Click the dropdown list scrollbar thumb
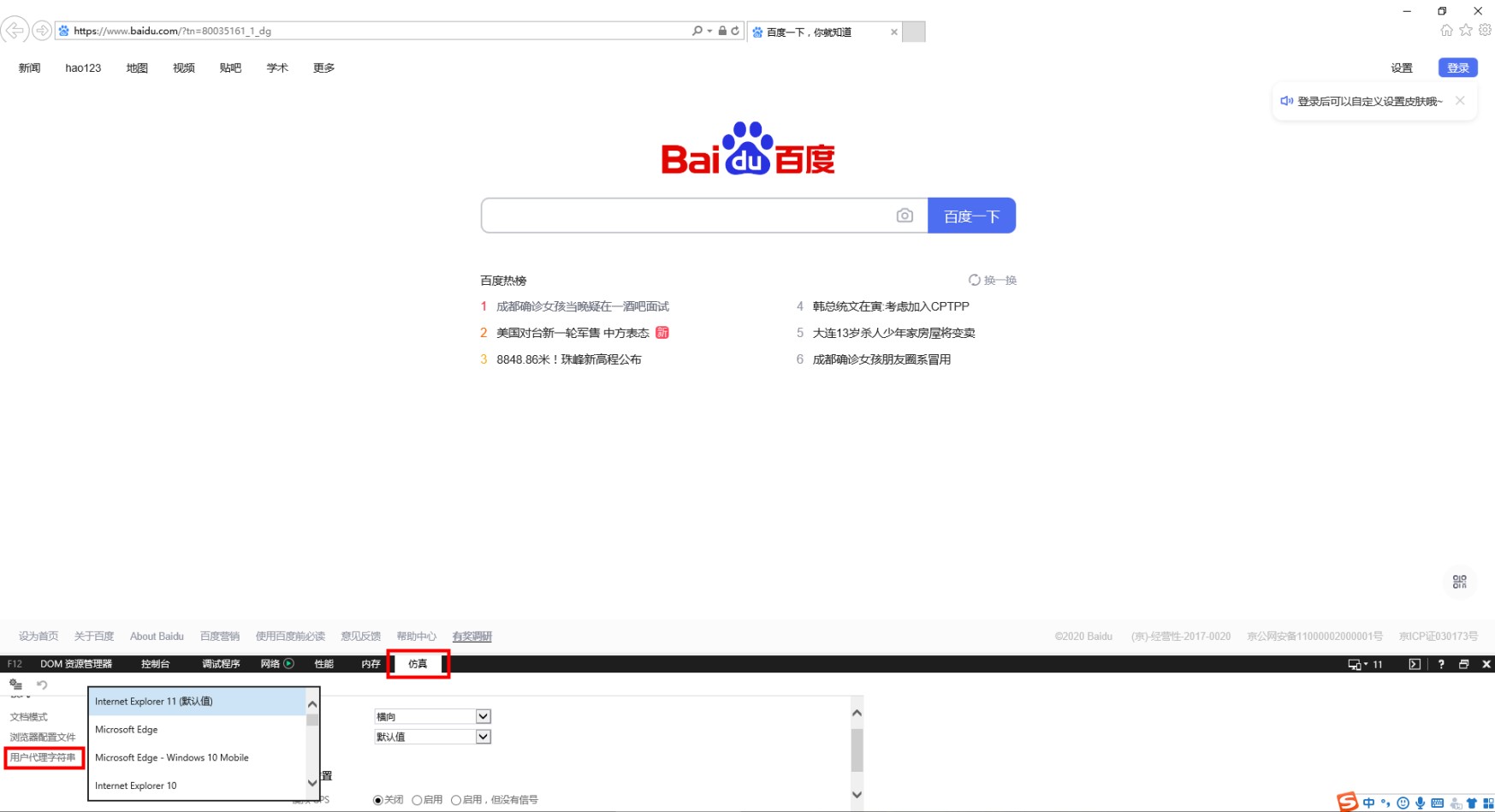The height and width of the screenshot is (812, 1495). tap(312, 720)
